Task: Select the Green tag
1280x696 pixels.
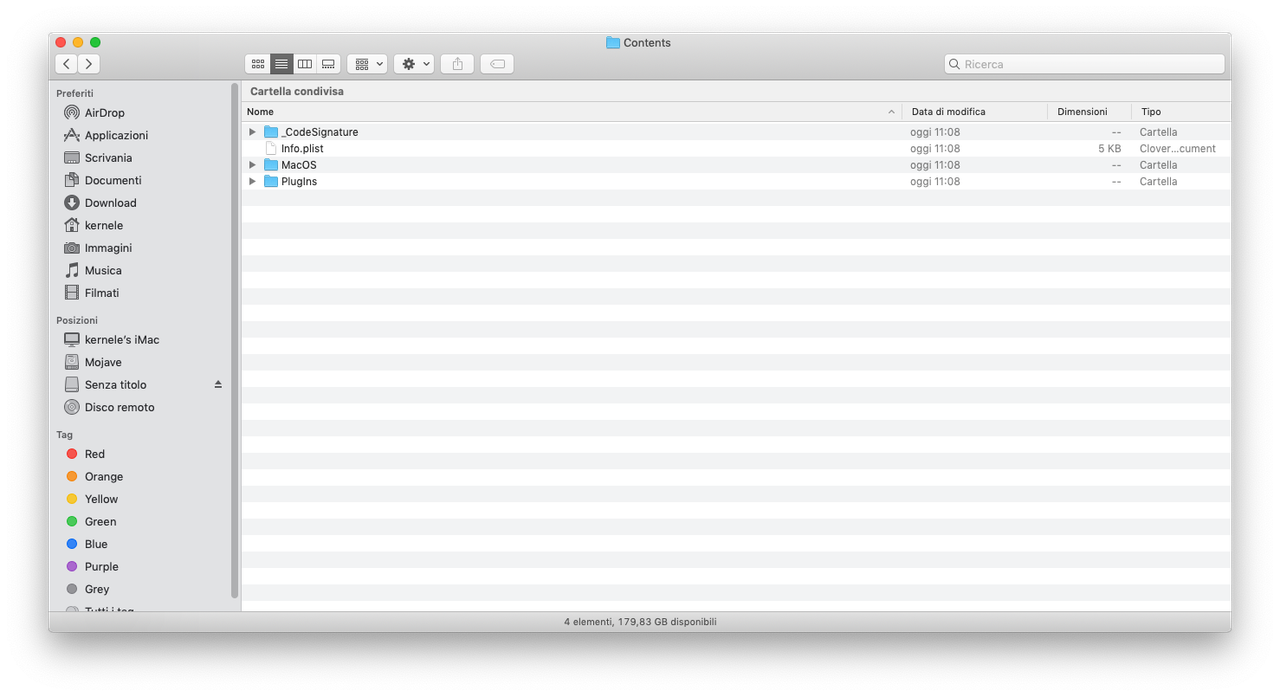Action: (100, 522)
